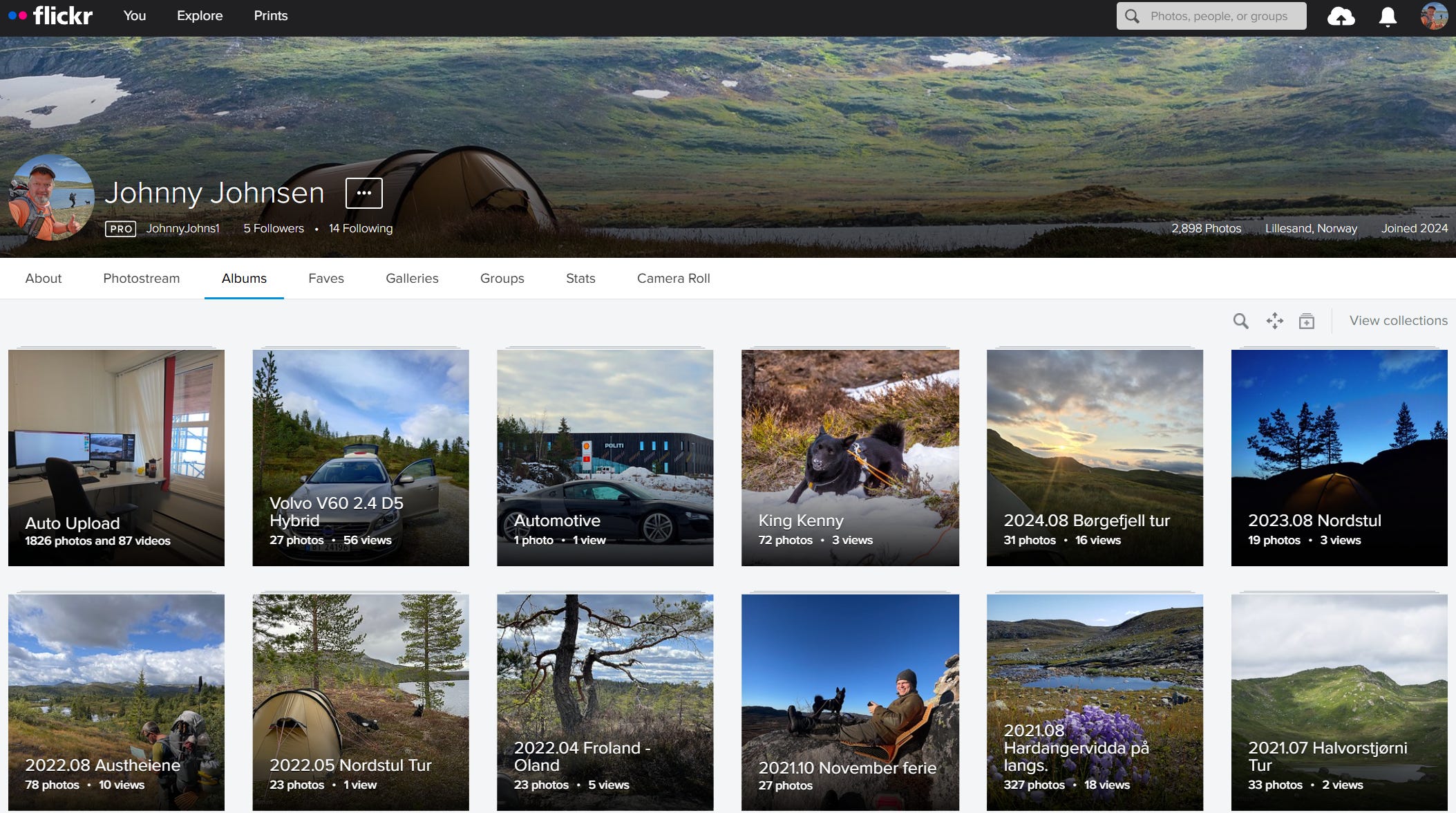The height and width of the screenshot is (813, 1456).
Task: Open the notifications bell
Action: pyautogui.click(x=1388, y=16)
